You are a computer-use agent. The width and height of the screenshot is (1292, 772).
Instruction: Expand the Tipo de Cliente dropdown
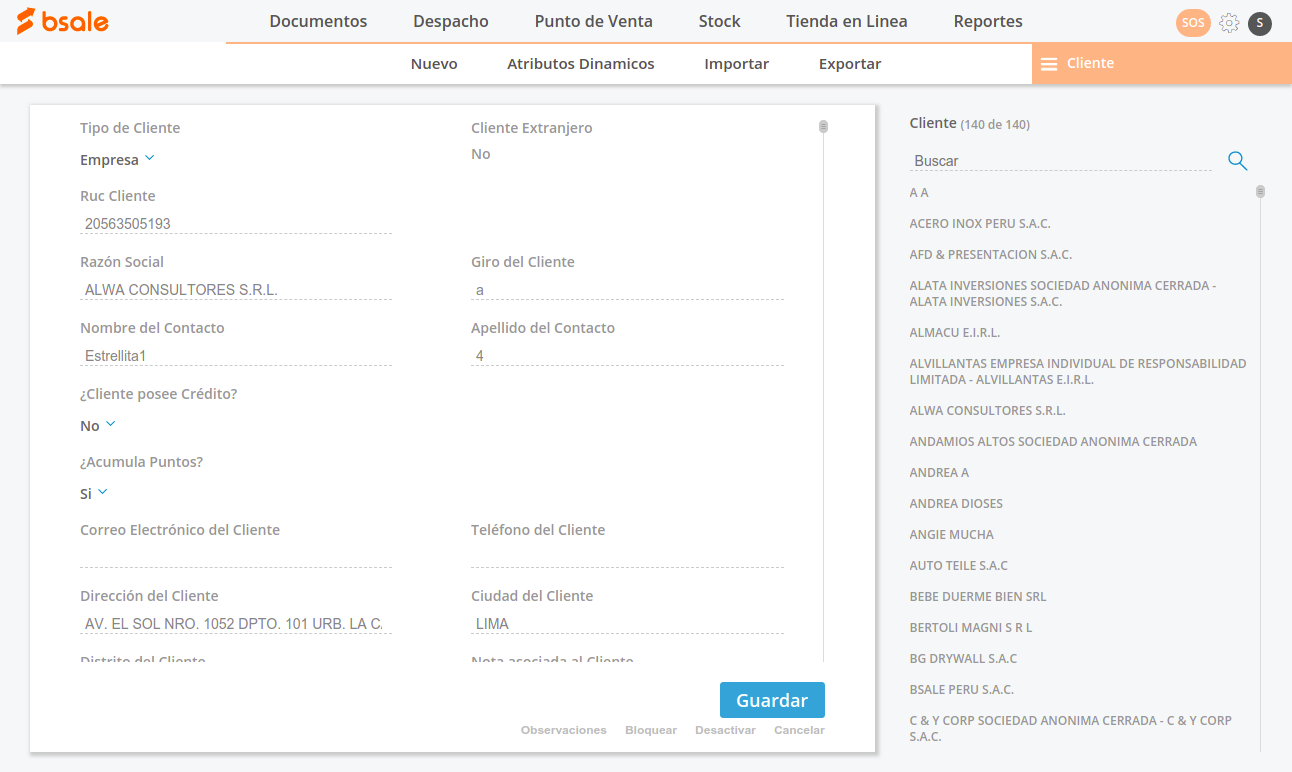(x=149, y=159)
